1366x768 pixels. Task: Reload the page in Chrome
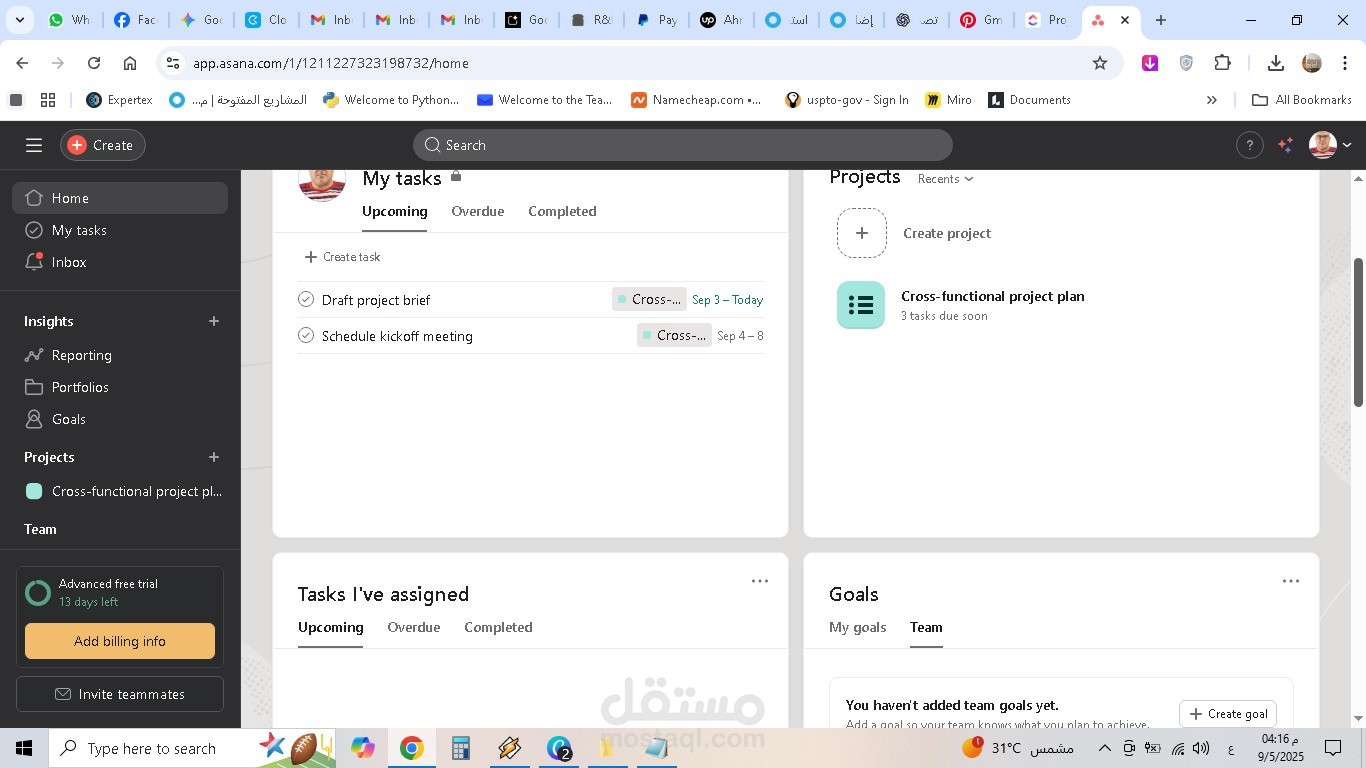[x=94, y=63]
